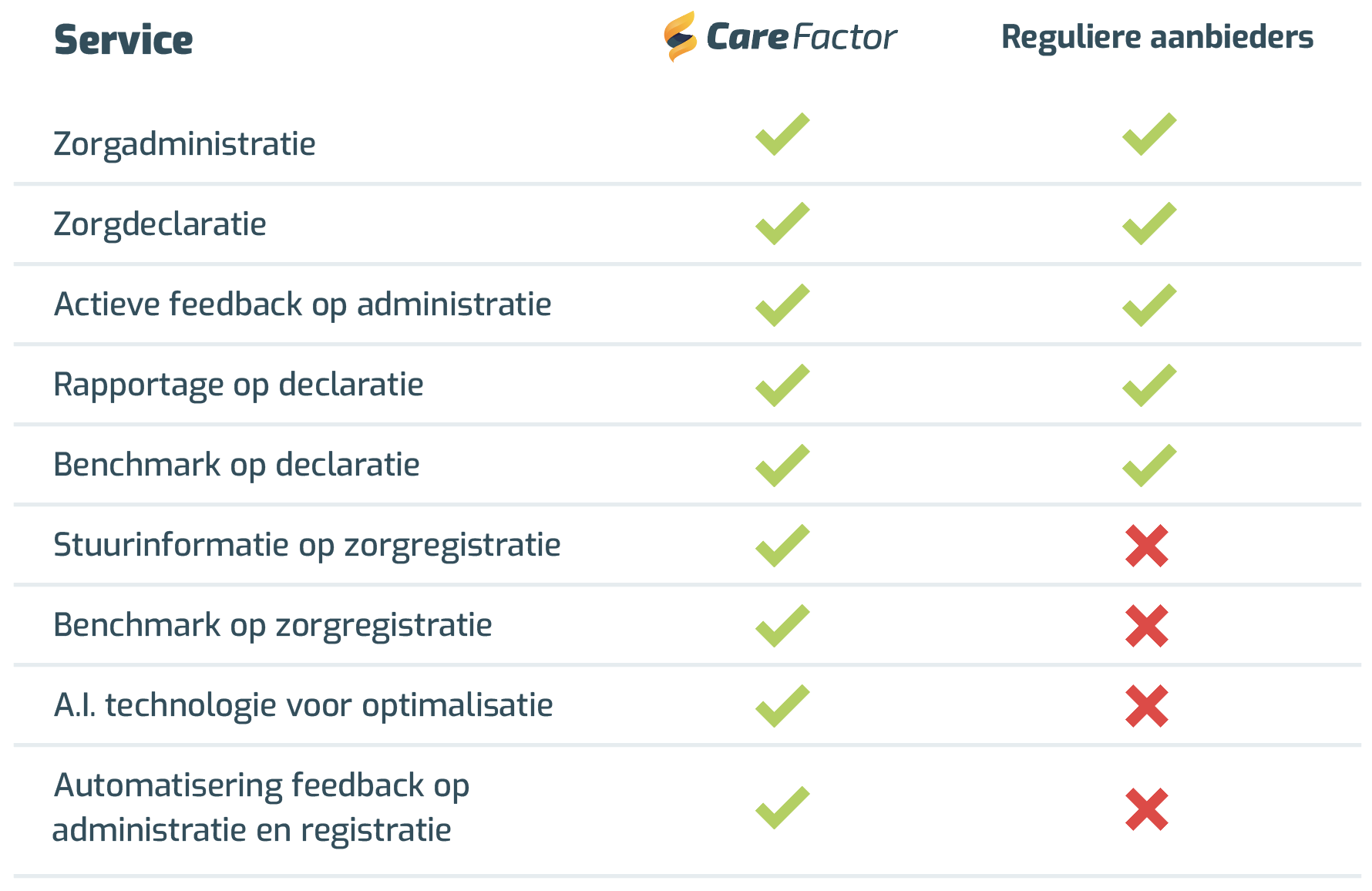The image size is (1372, 891).
Task: Click the Zorgdeclaratie row label
Action: point(160,225)
